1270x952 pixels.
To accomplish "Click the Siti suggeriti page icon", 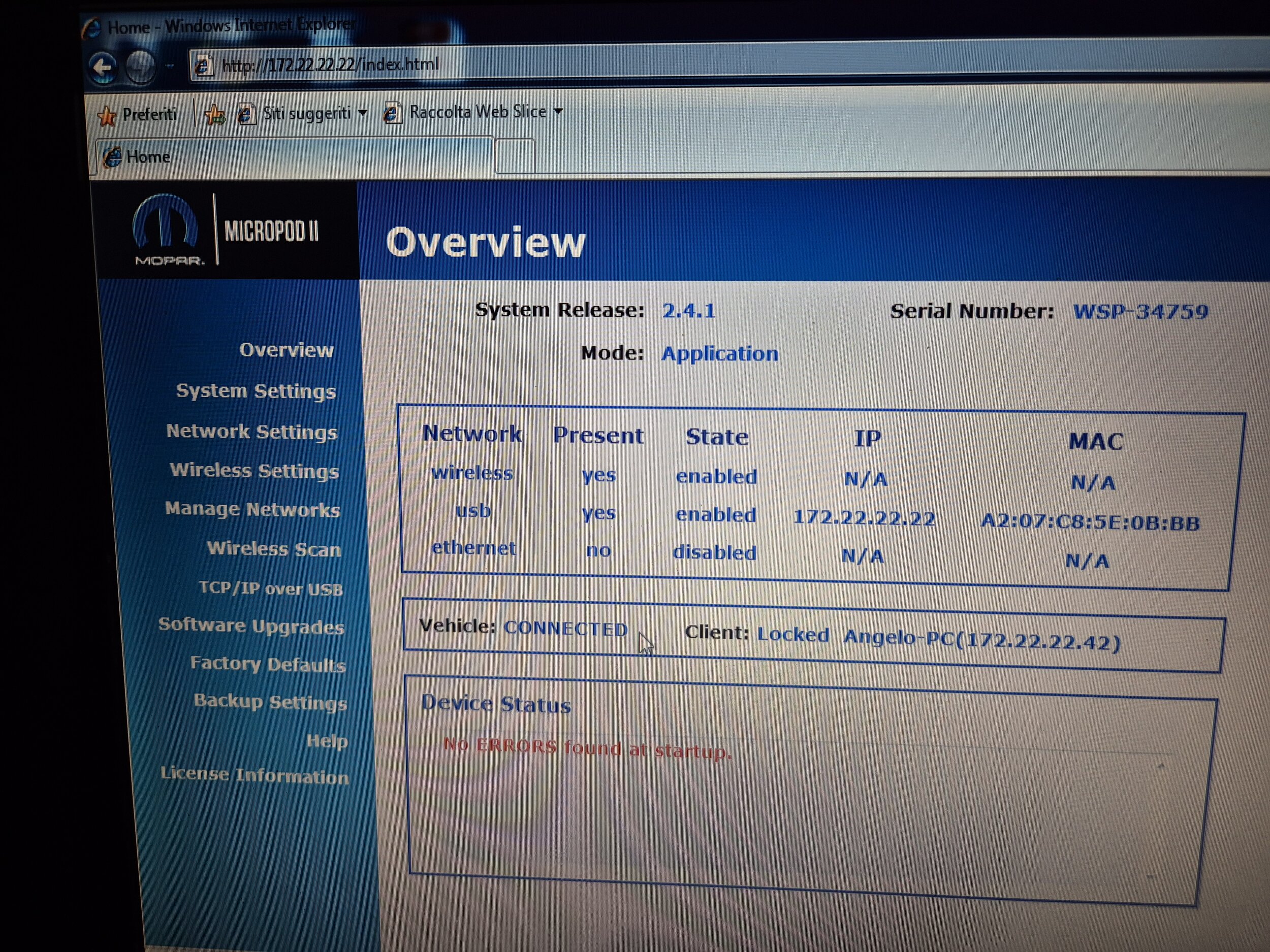I will (246, 115).
